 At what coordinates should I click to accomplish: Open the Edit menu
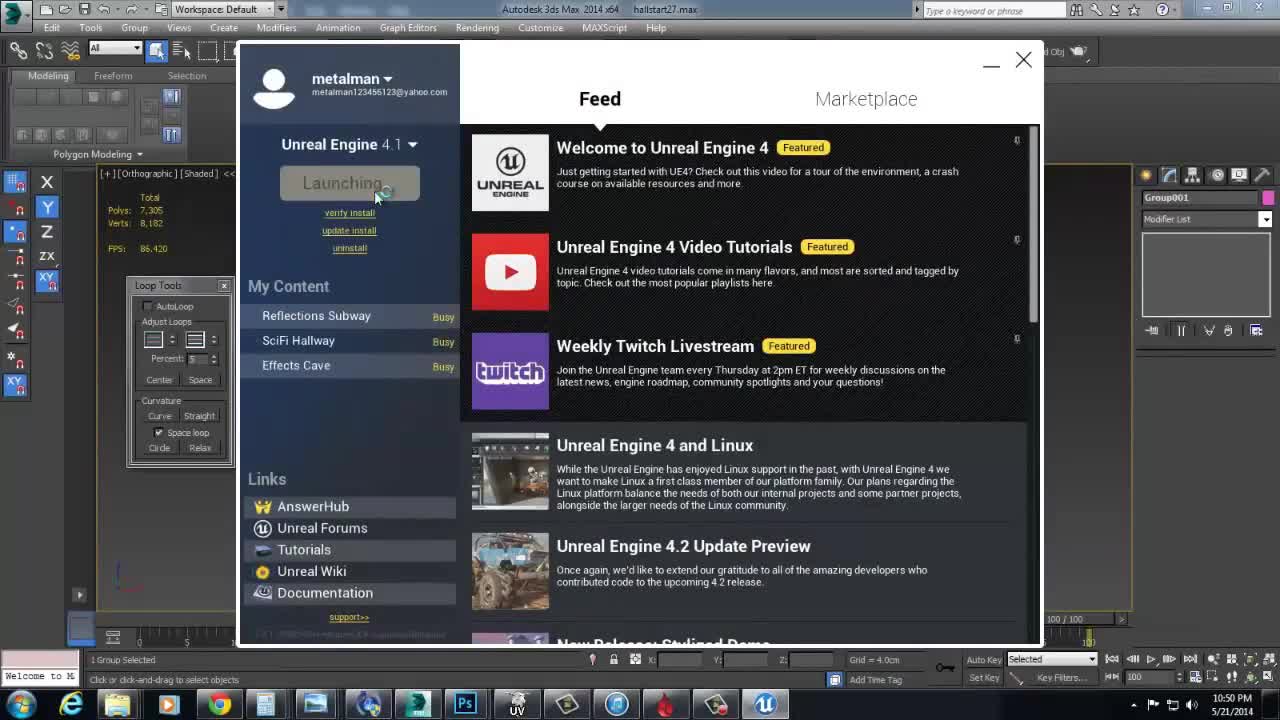(x=52, y=28)
